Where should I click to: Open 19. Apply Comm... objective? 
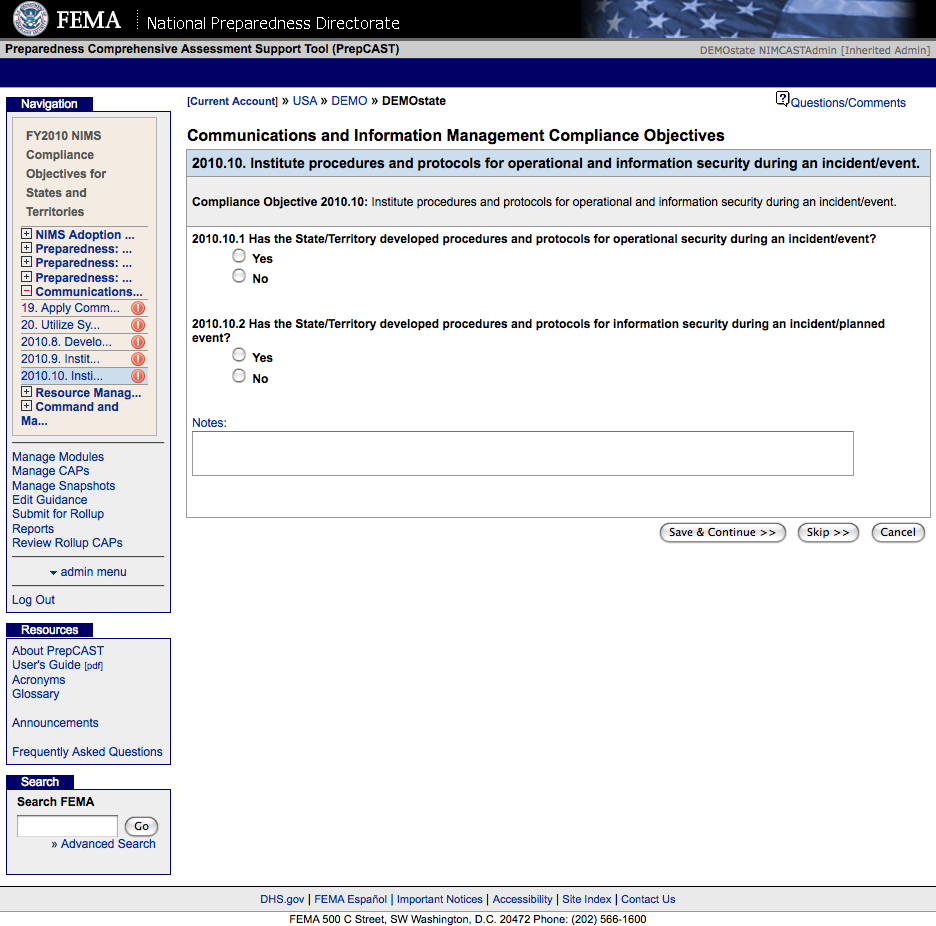coord(70,308)
